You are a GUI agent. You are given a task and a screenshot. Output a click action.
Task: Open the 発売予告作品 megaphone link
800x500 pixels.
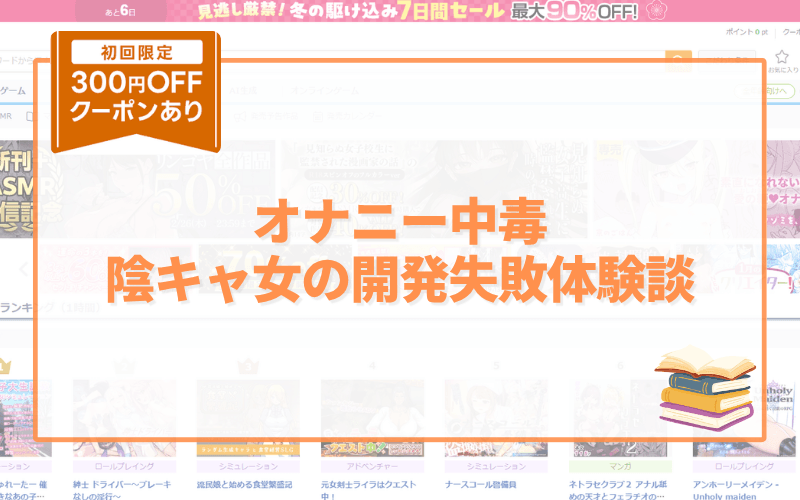(x=266, y=116)
